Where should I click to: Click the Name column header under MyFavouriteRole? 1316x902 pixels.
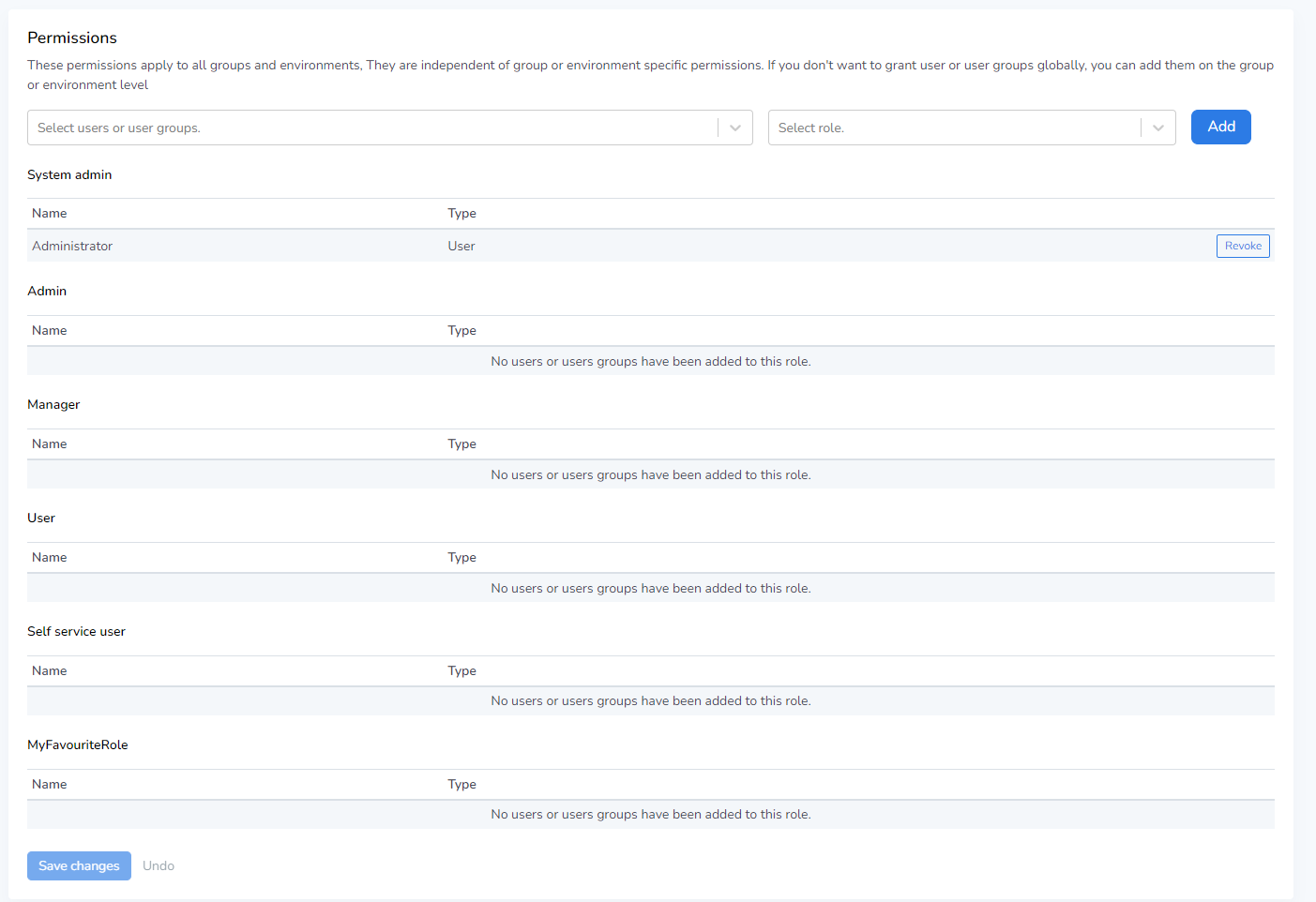[50, 785]
